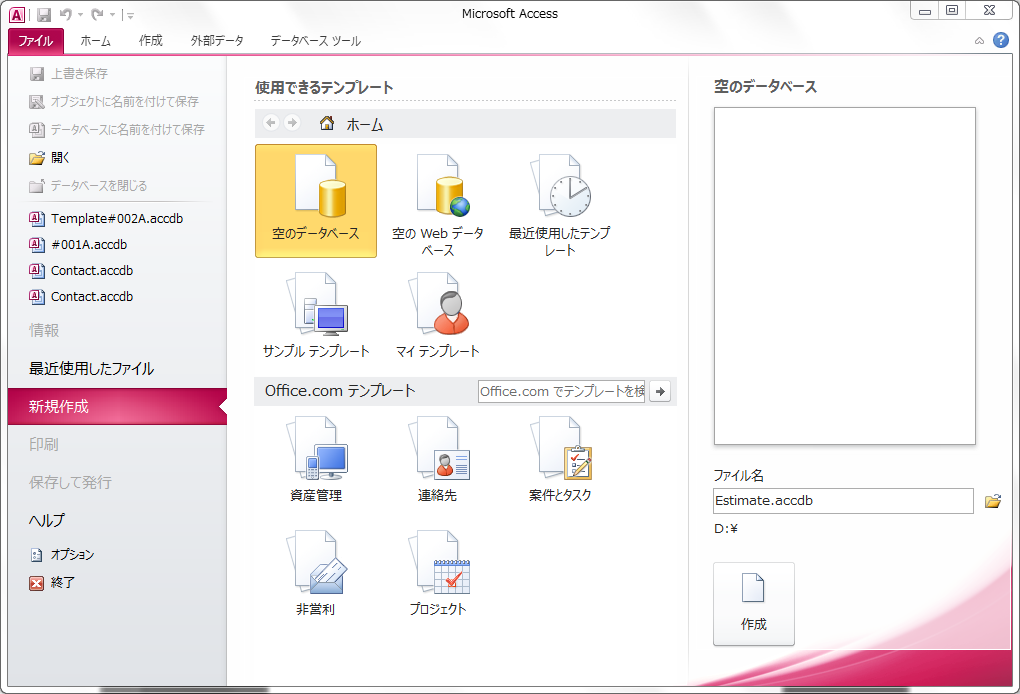Switch to the ファイル tab
The width and height of the screenshot is (1020, 694).
click(x=36, y=41)
